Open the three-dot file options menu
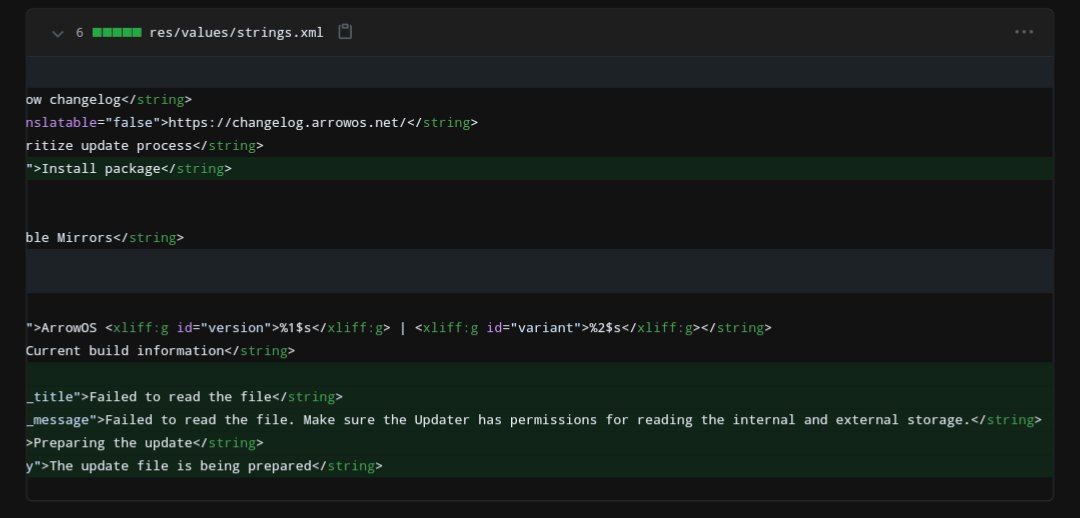The image size is (1080, 518). point(1024,32)
